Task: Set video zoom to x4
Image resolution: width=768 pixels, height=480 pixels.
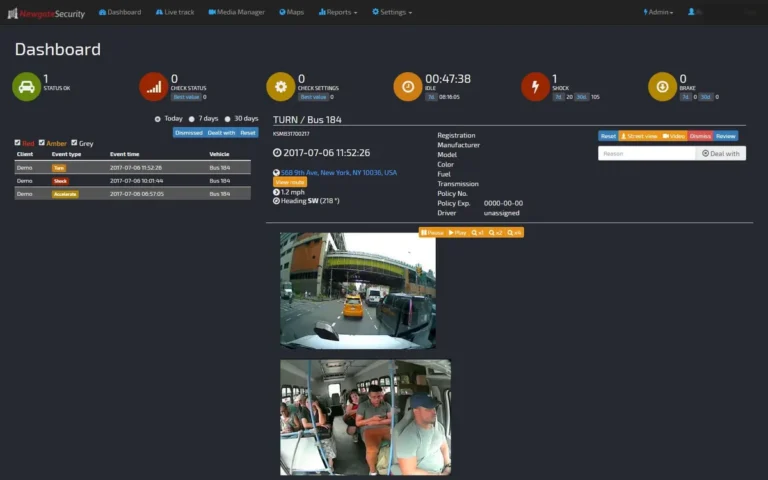Action: click(514, 233)
